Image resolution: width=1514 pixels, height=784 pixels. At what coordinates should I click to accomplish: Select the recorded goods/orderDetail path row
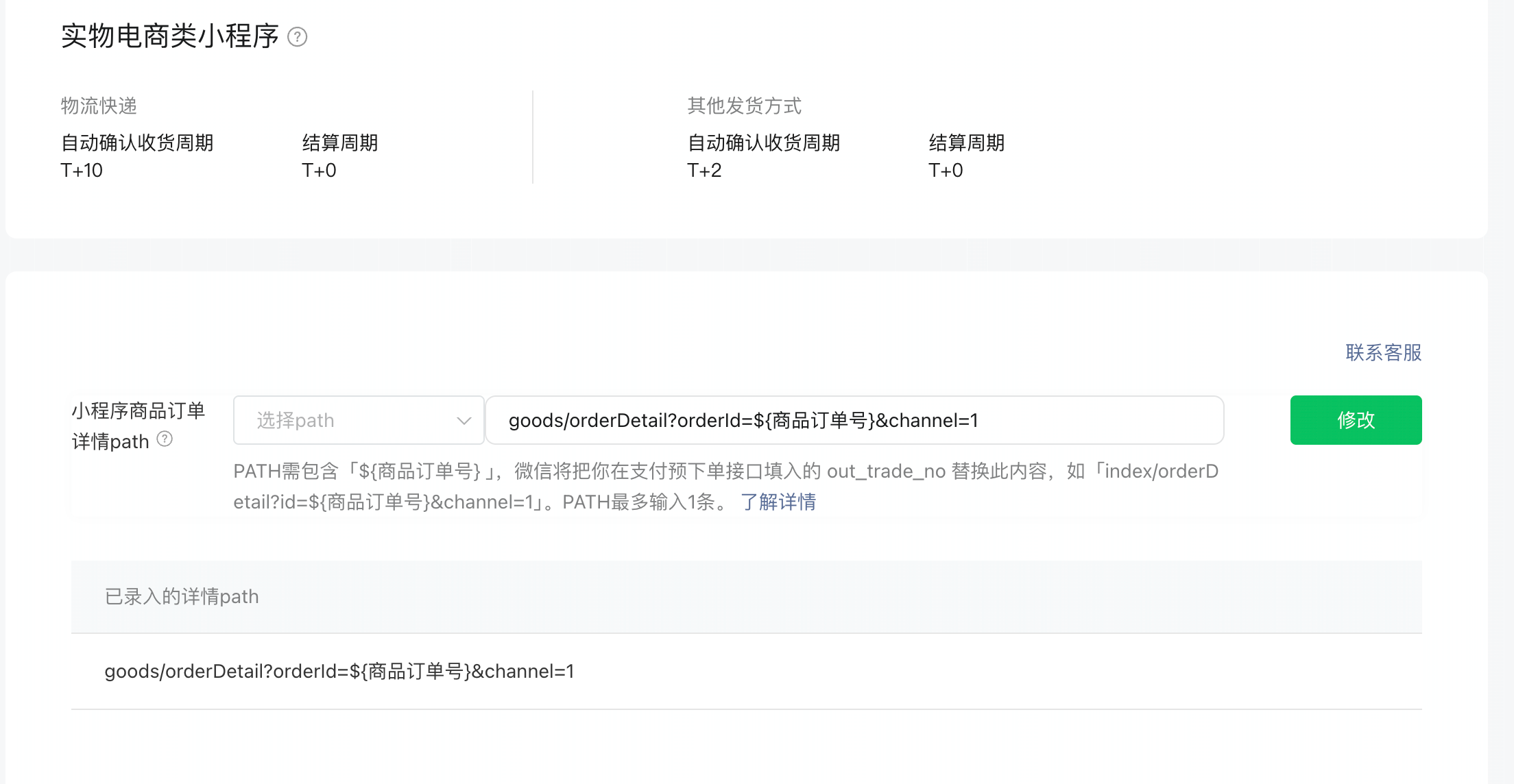pos(339,671)
